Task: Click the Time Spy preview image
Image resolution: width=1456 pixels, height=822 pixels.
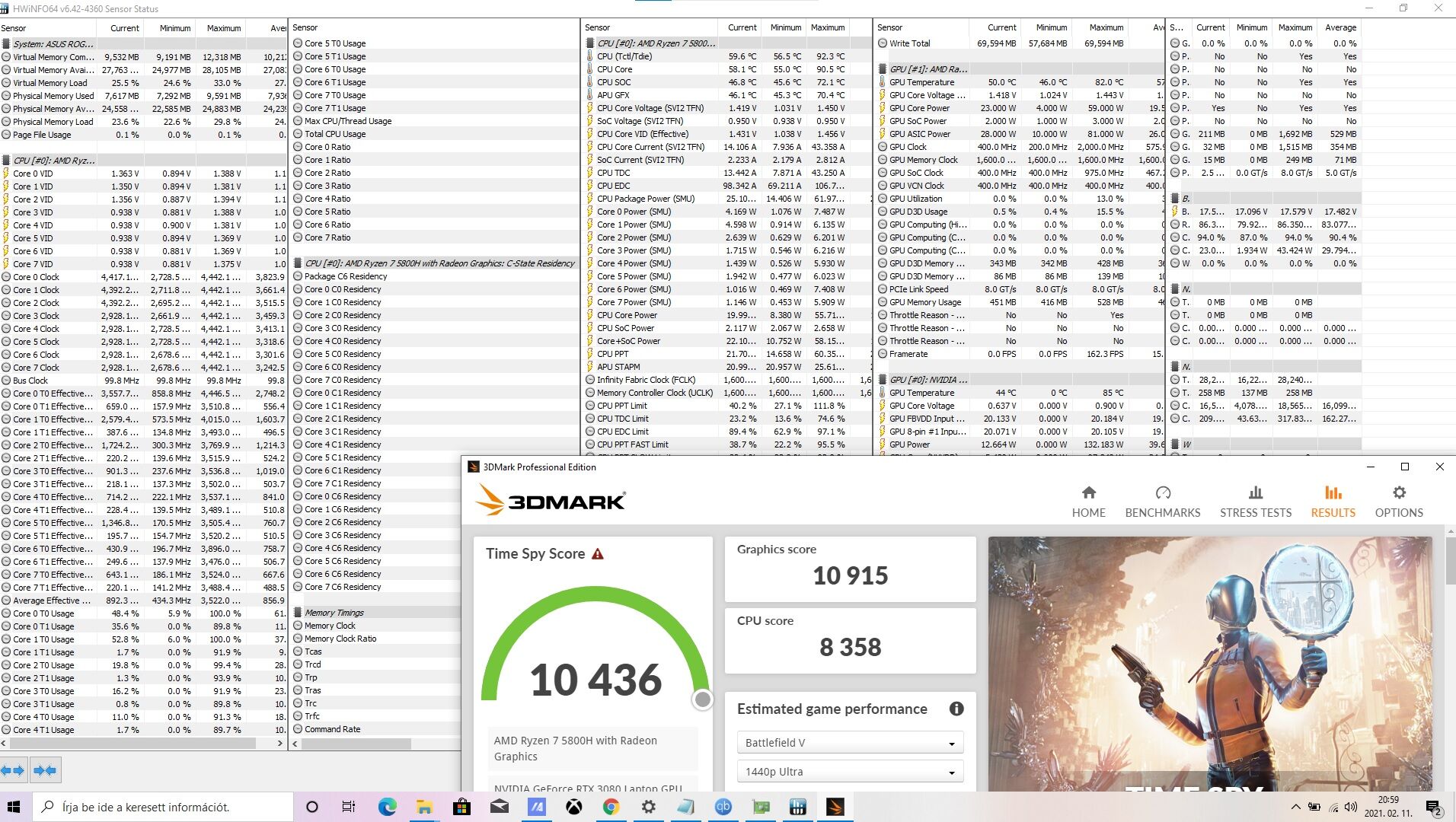Action: (x=1210, y=664)
